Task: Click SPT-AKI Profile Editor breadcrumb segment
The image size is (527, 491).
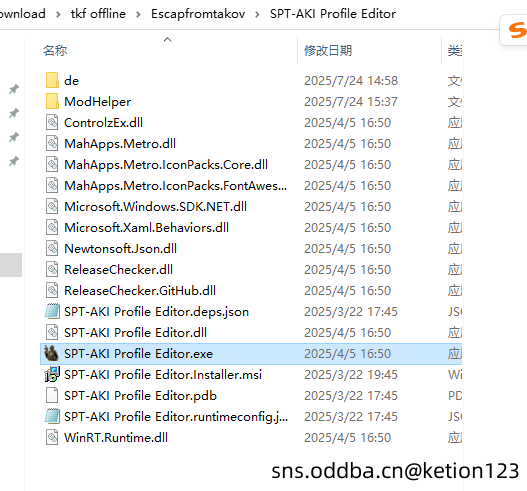Action: 333,14
